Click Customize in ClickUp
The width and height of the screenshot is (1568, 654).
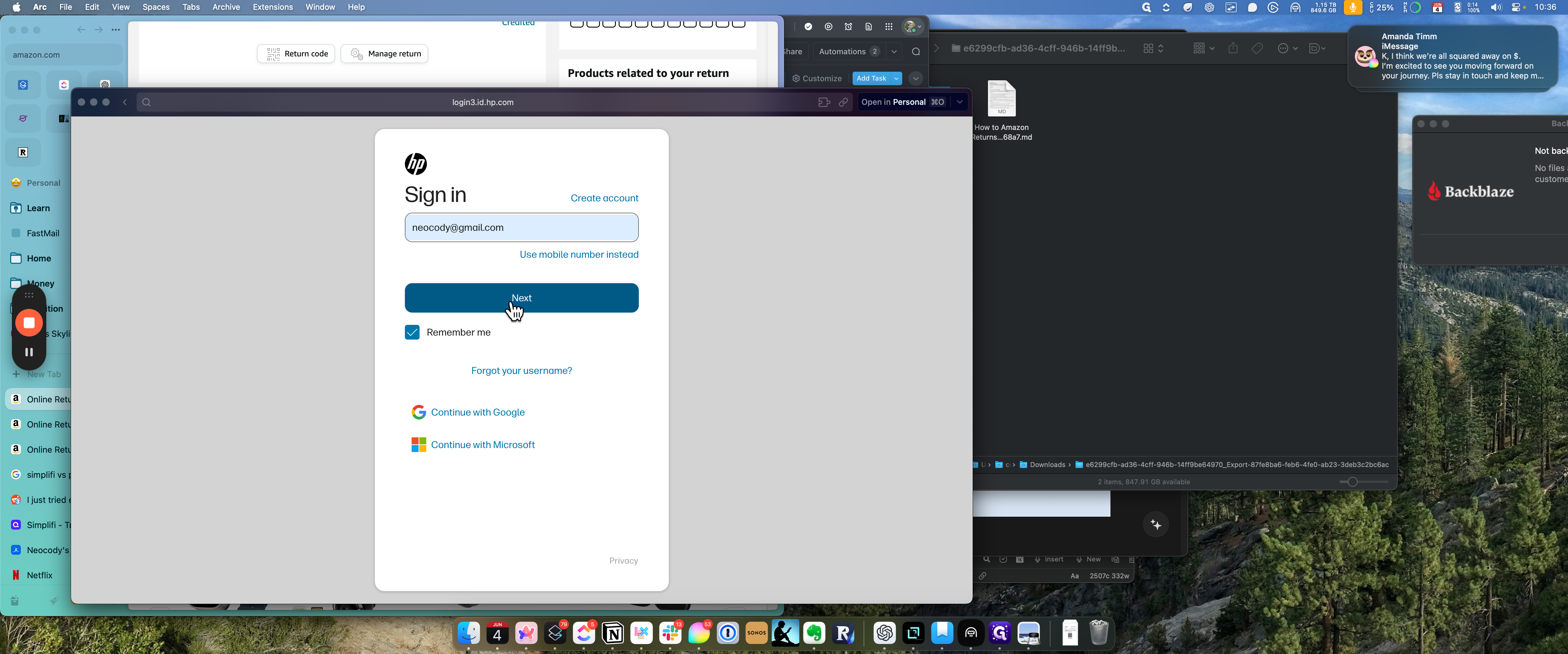817,78
